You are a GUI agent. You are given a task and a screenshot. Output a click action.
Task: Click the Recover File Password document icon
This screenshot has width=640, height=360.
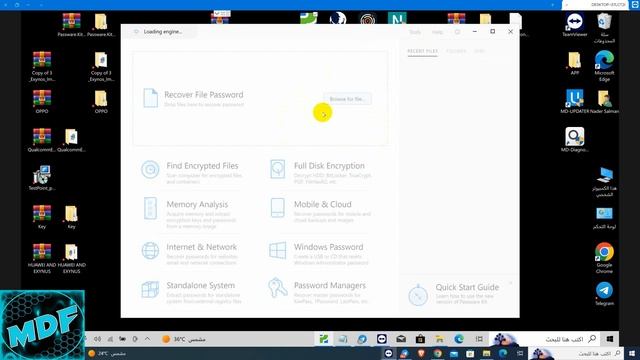[150, 98]
